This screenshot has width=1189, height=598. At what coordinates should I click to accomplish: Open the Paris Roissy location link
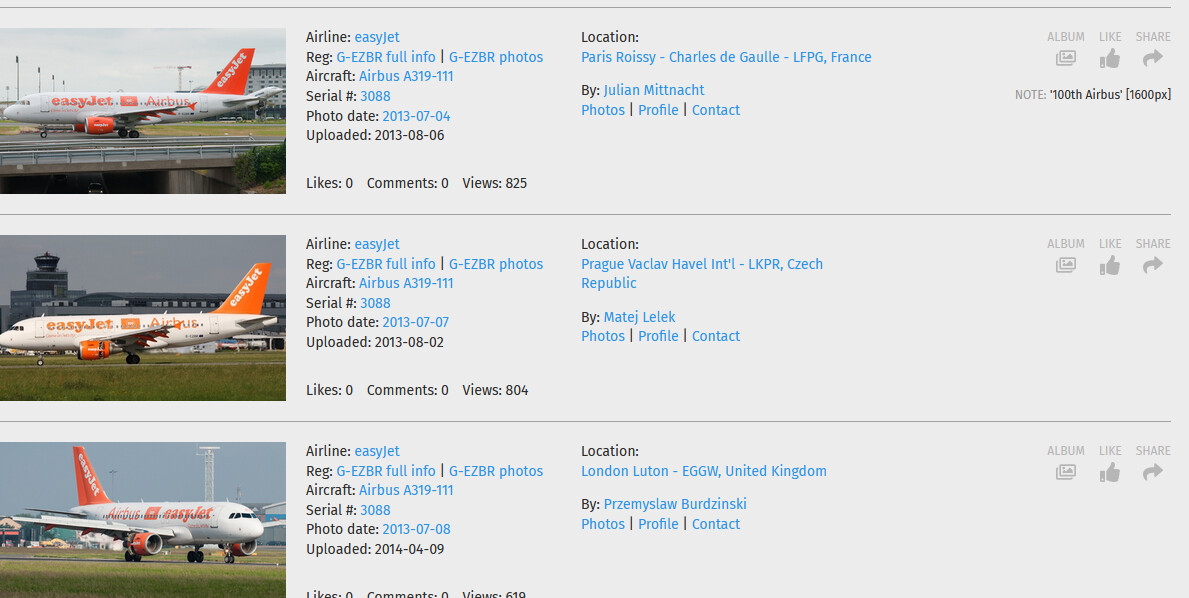(x=726, y=57)
